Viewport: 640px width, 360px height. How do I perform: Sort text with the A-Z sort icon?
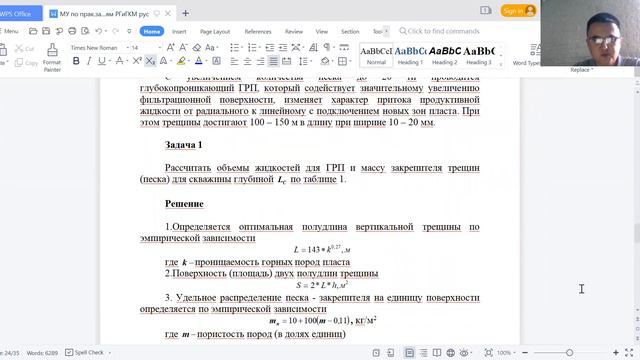pyautogui.click(x=313, y=48)
